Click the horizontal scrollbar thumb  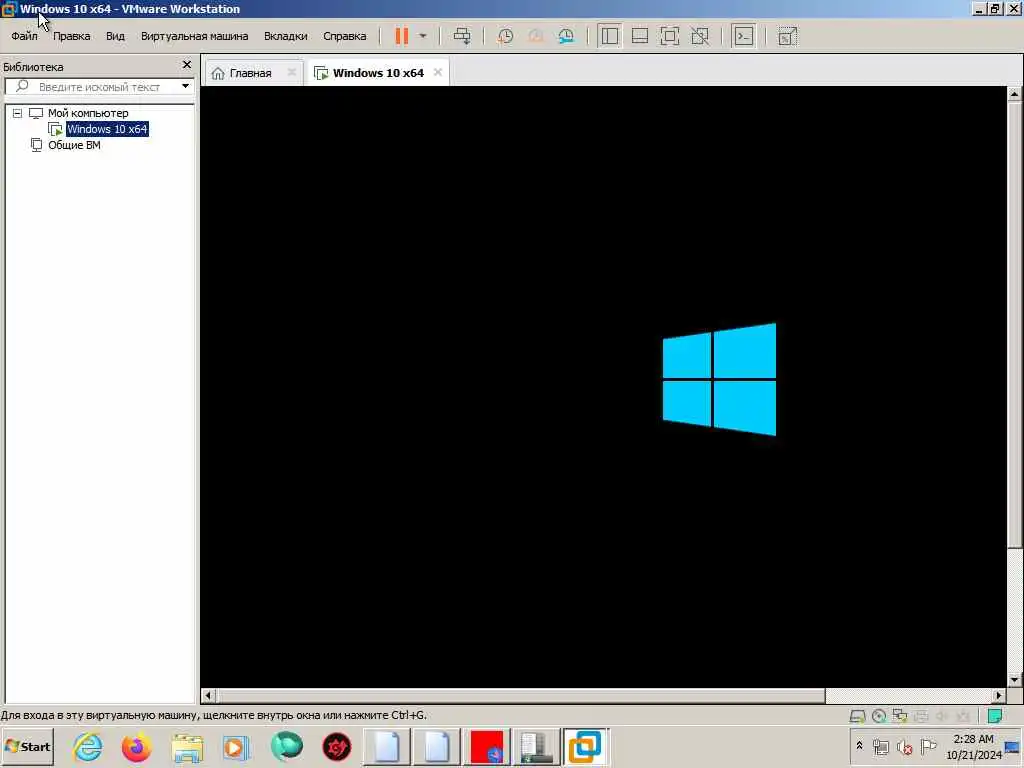[521, 696]
